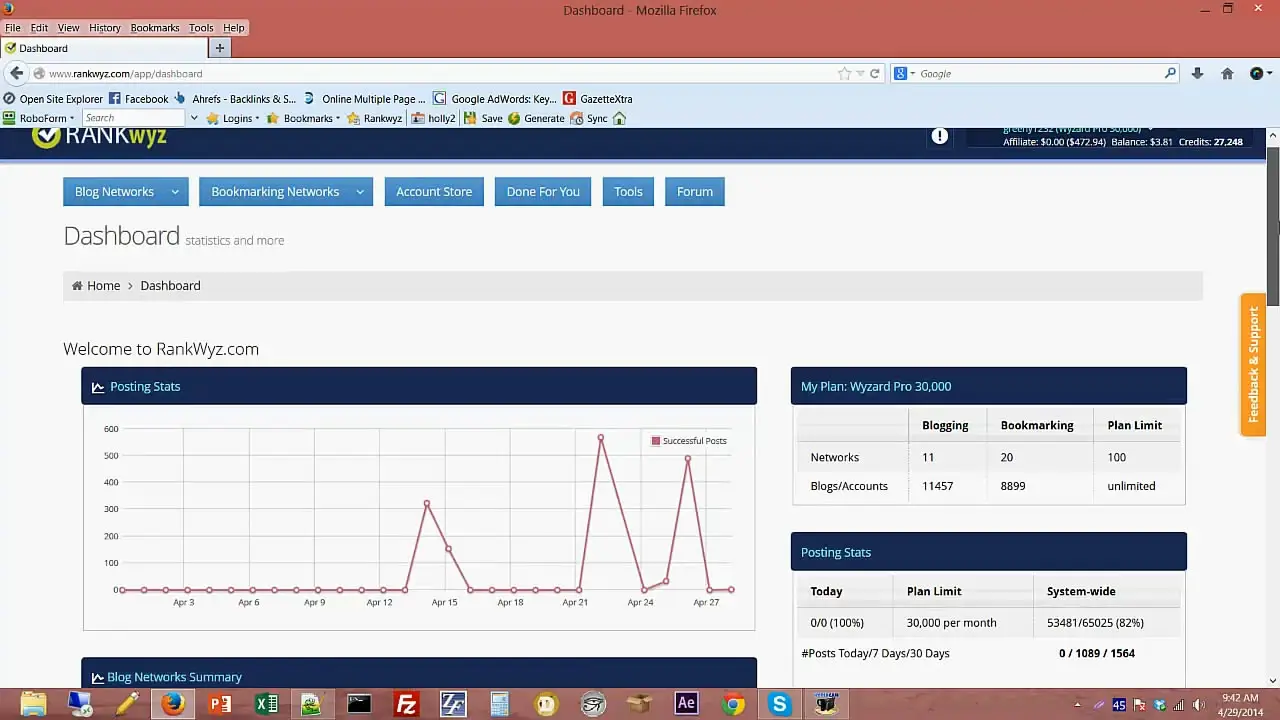Image resolution: width=1280 pixels, height=720 pixels.
Task: Open the Tools menu in menu bar
Action: coord(201,28)
